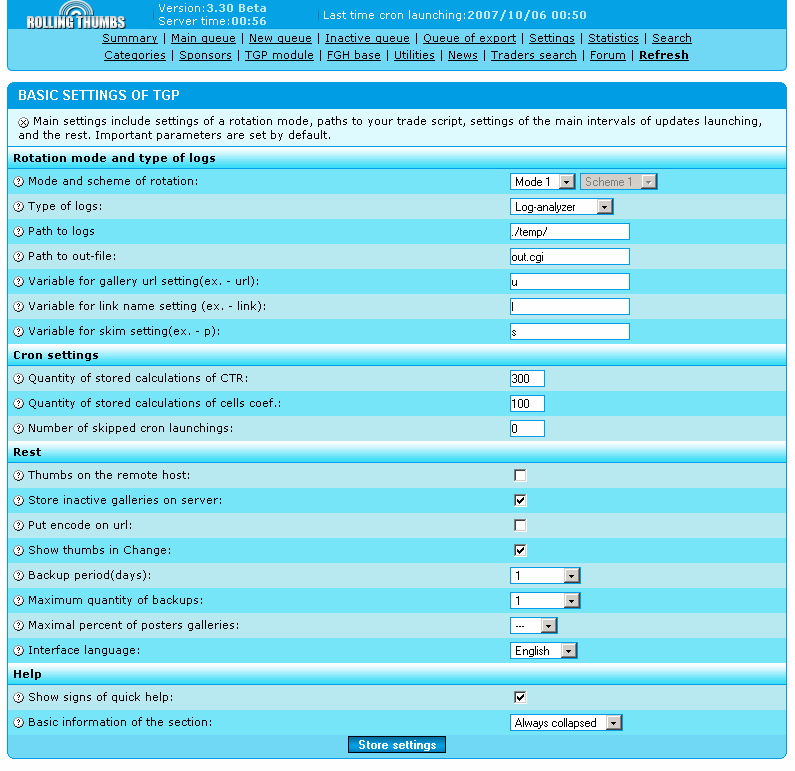The height and width of the screenshot is (771, 795).
Task: Disable Show signs of quick help checkbox
Action: point(520,697)
